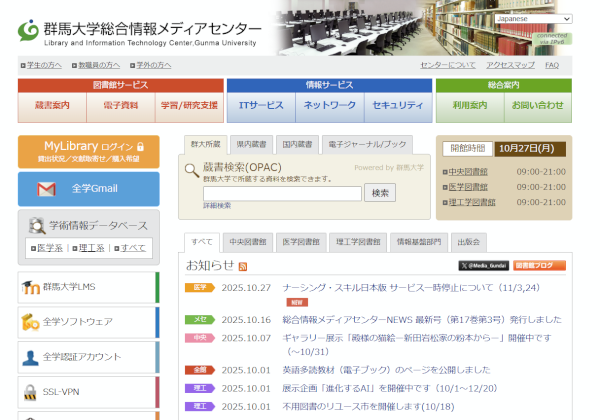Click the connected via IPv6 badge

pyautogui.click(x=552, y=39)
